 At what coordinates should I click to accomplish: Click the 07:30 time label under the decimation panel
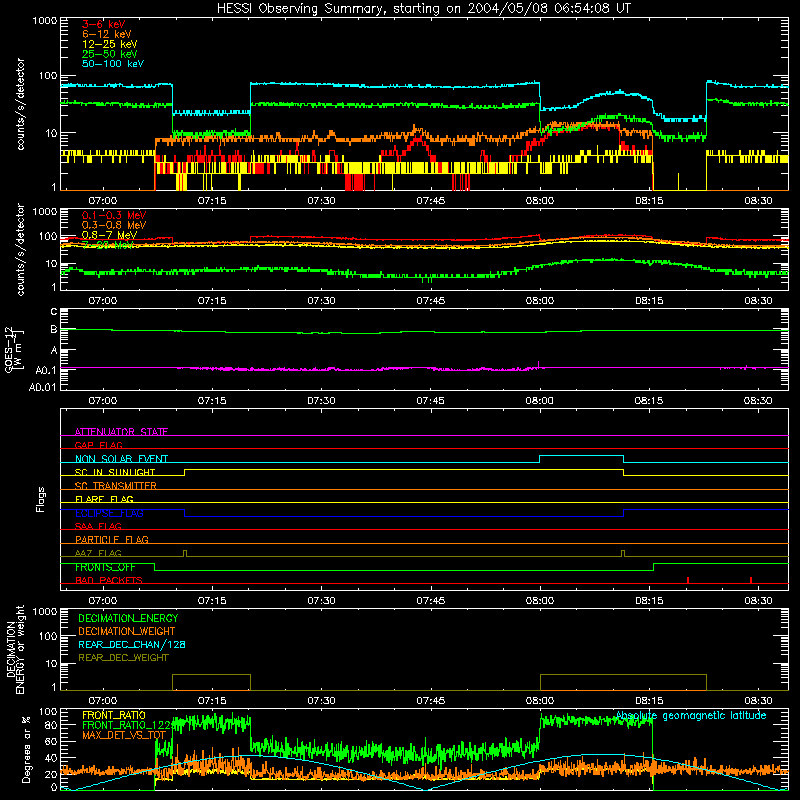(321, 701)
